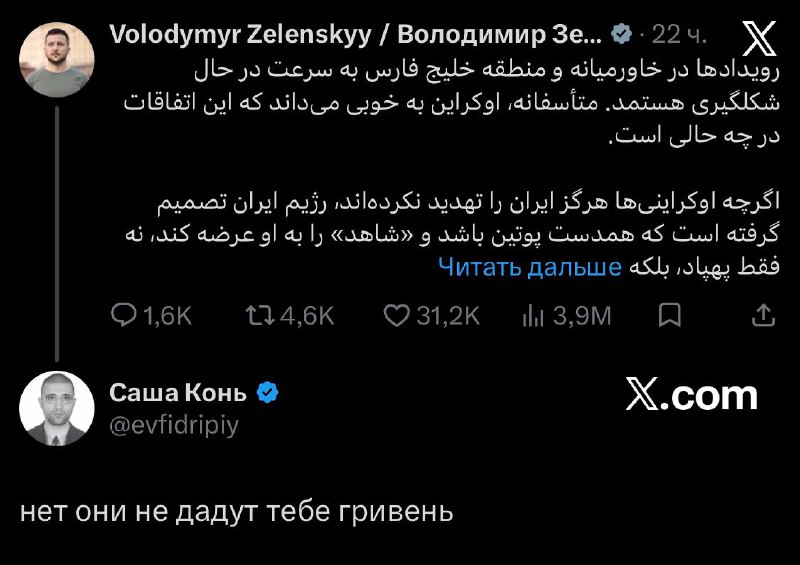Click the share arrow icon
The image size is (800, 565).
click(762, 316)
